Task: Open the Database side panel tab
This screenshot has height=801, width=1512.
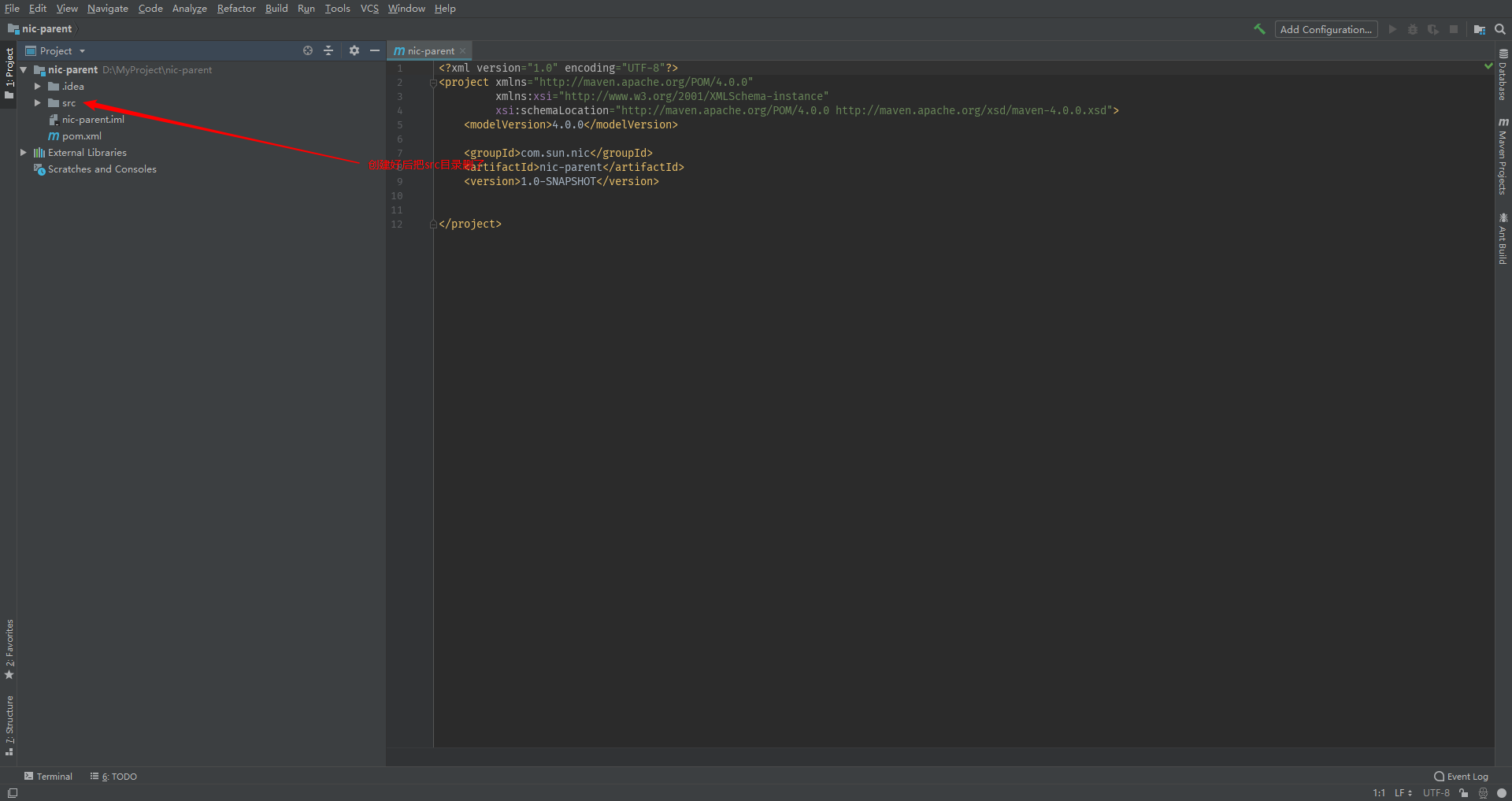Action: click(x=1503, y=75)
